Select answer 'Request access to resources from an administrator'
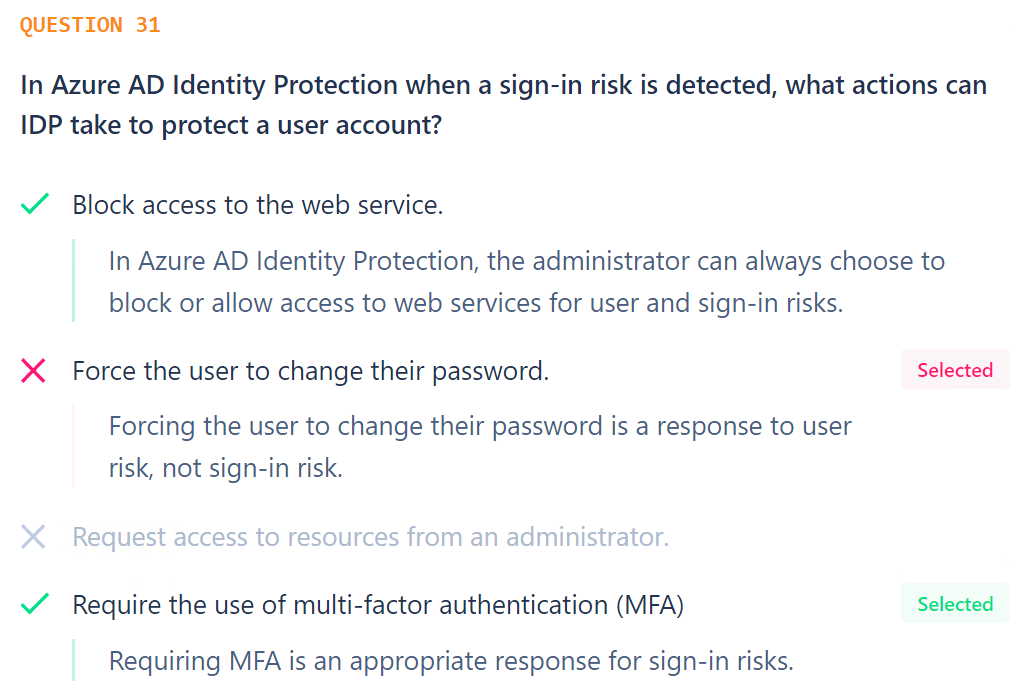This screenshot has width=1025, height=697. (371, 537)
